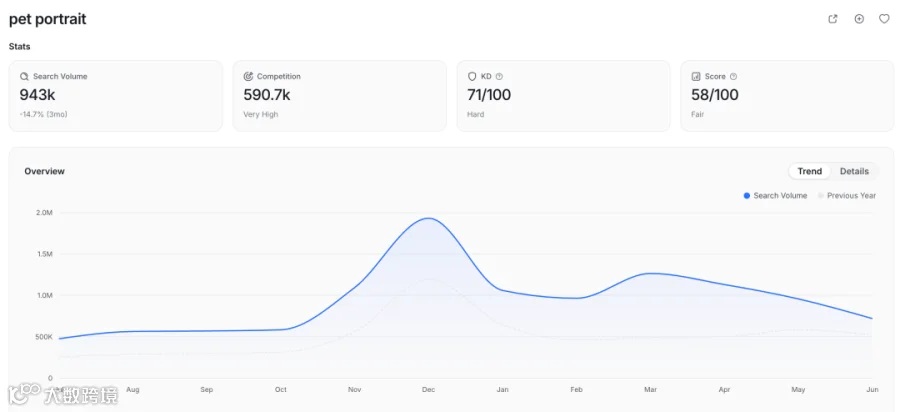Open keyword in external link icon

point(833,19)
